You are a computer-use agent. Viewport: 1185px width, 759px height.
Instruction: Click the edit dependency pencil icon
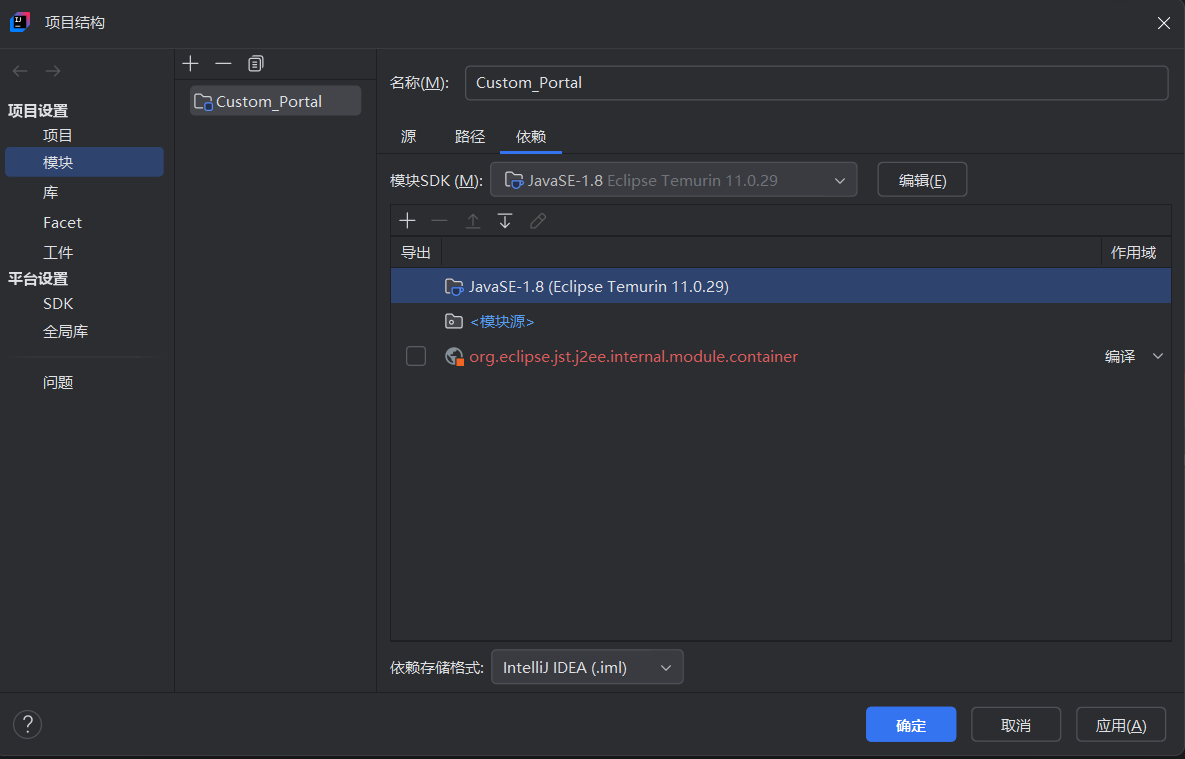coord(538,221)
